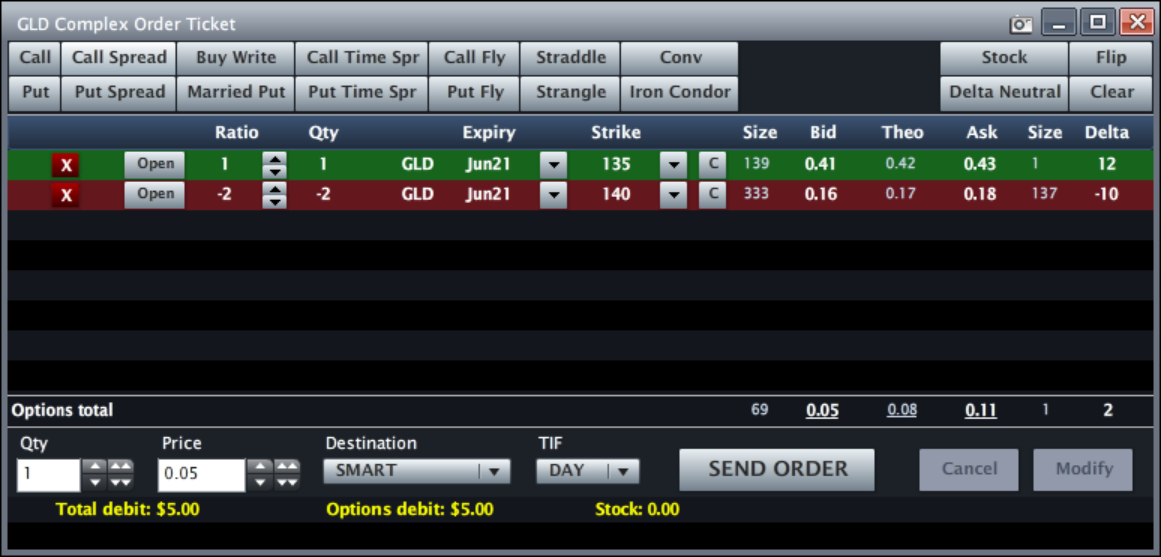Open the SMART Destination dropdown
Screen dimensions: 1161x557
pos(417,470)
